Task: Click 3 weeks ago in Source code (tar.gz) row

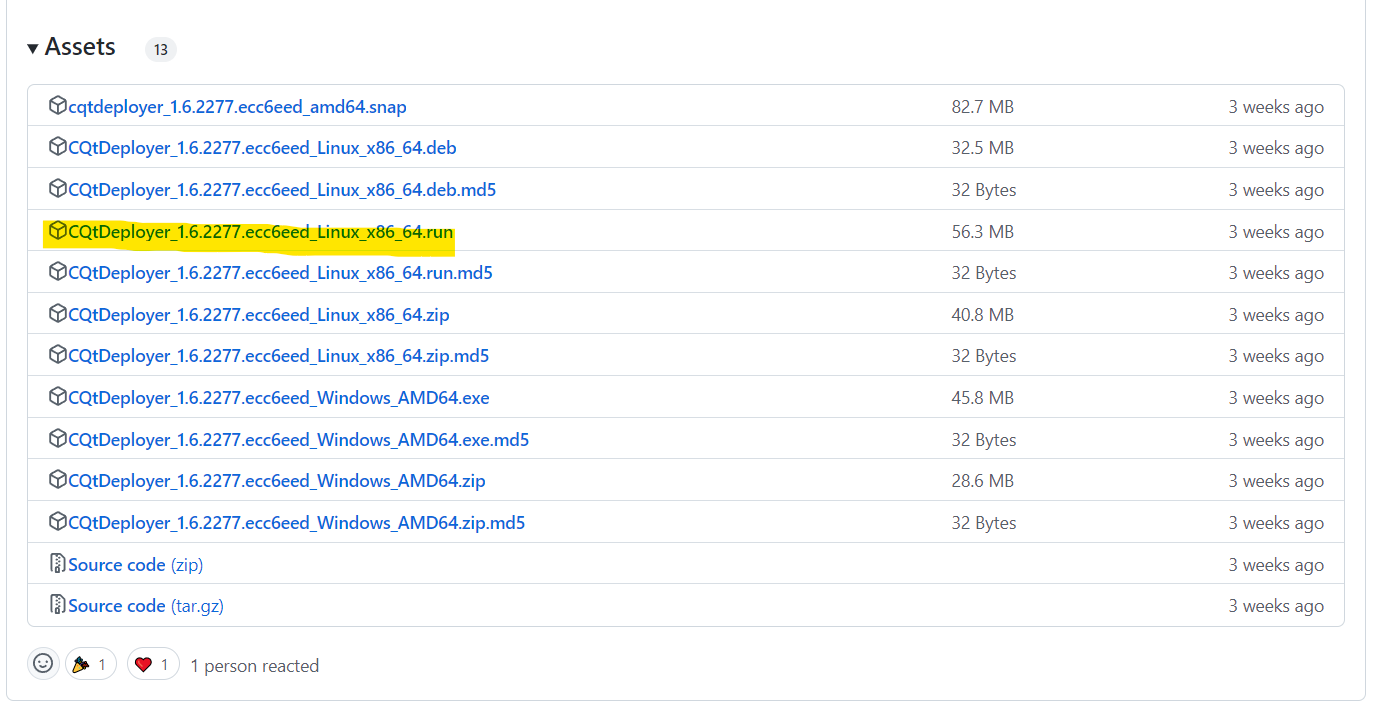Action: pos(1276,606)
